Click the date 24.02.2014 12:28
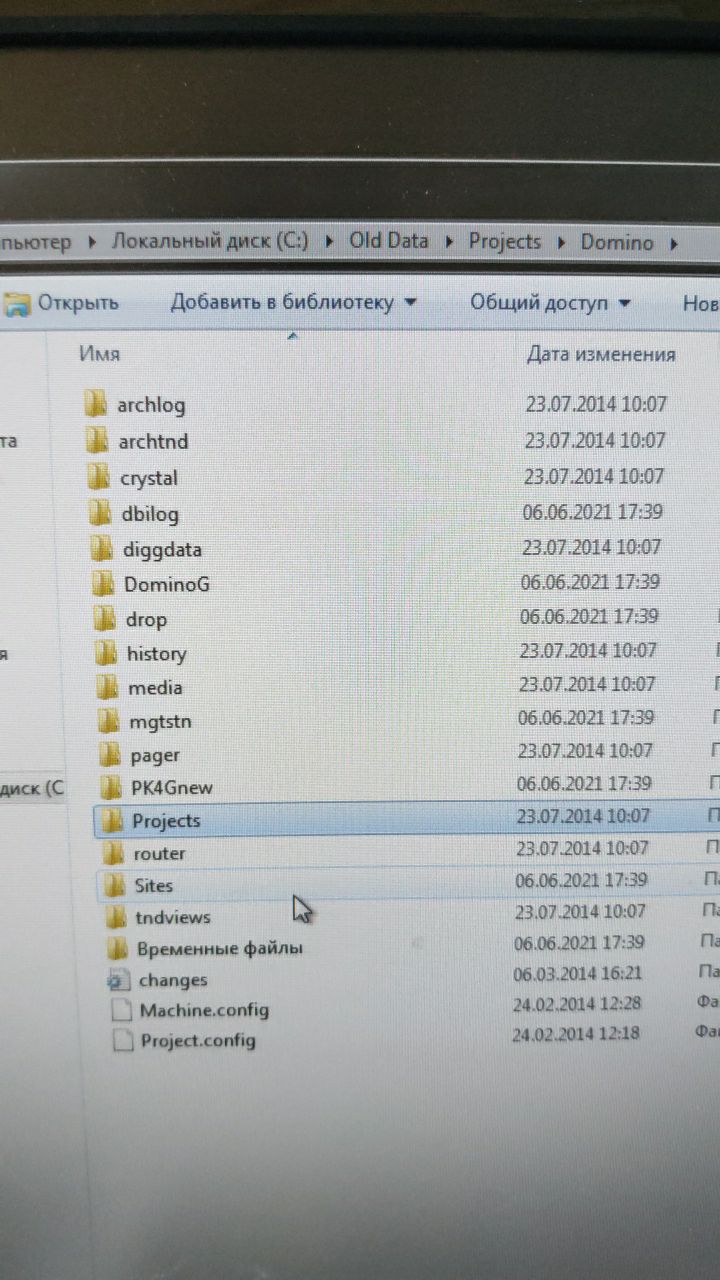 click(577, 1004)
